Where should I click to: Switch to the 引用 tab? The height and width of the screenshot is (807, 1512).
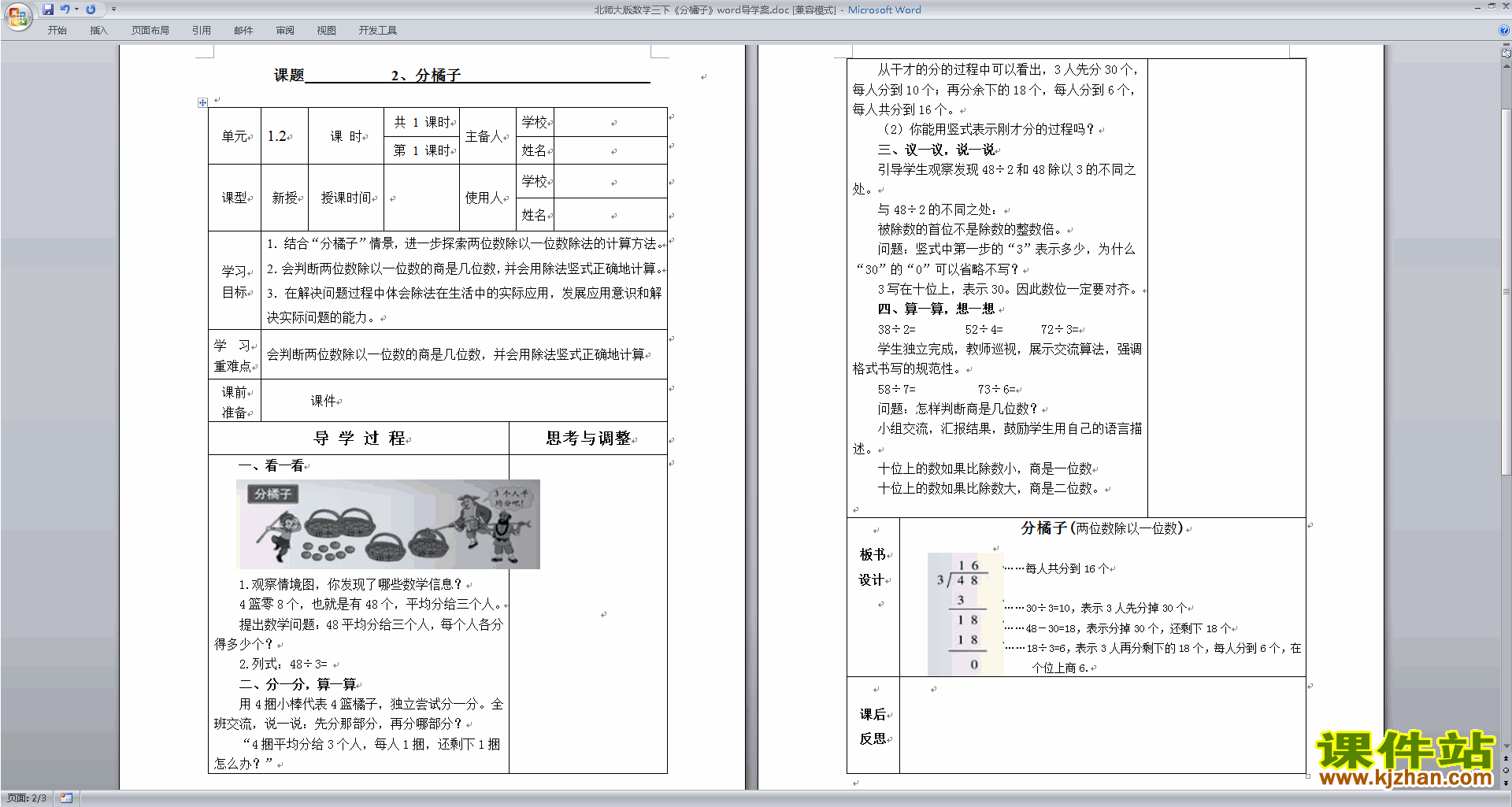point(202,31)
